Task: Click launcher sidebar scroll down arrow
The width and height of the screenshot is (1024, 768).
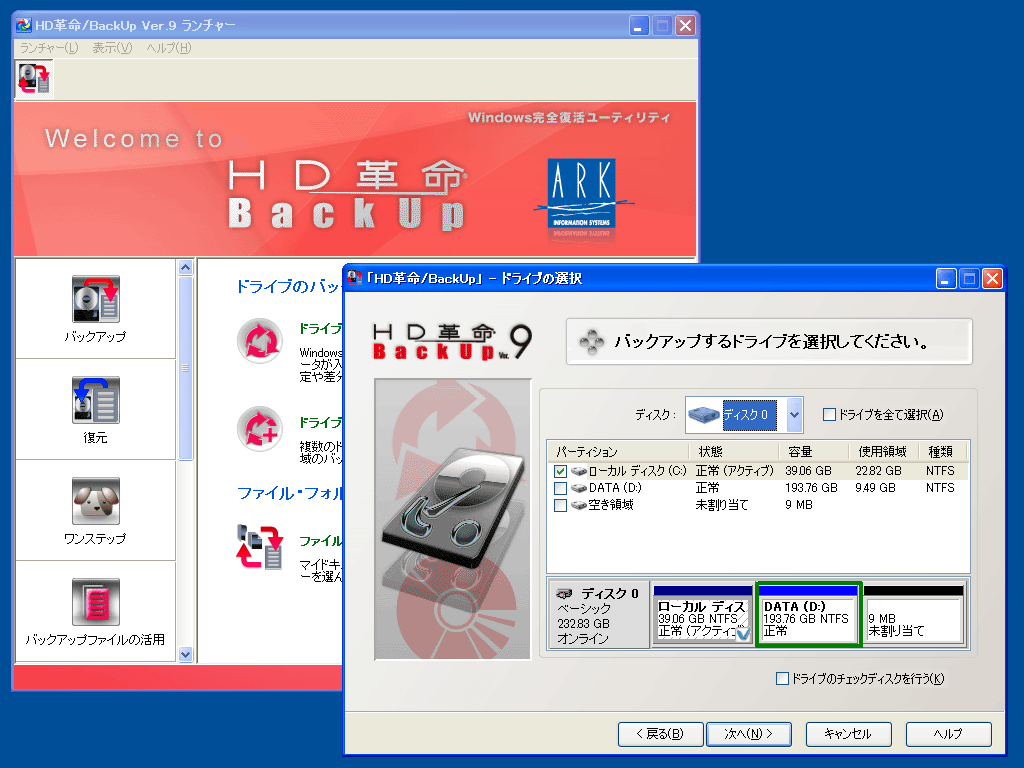Action: coord(185,654)
